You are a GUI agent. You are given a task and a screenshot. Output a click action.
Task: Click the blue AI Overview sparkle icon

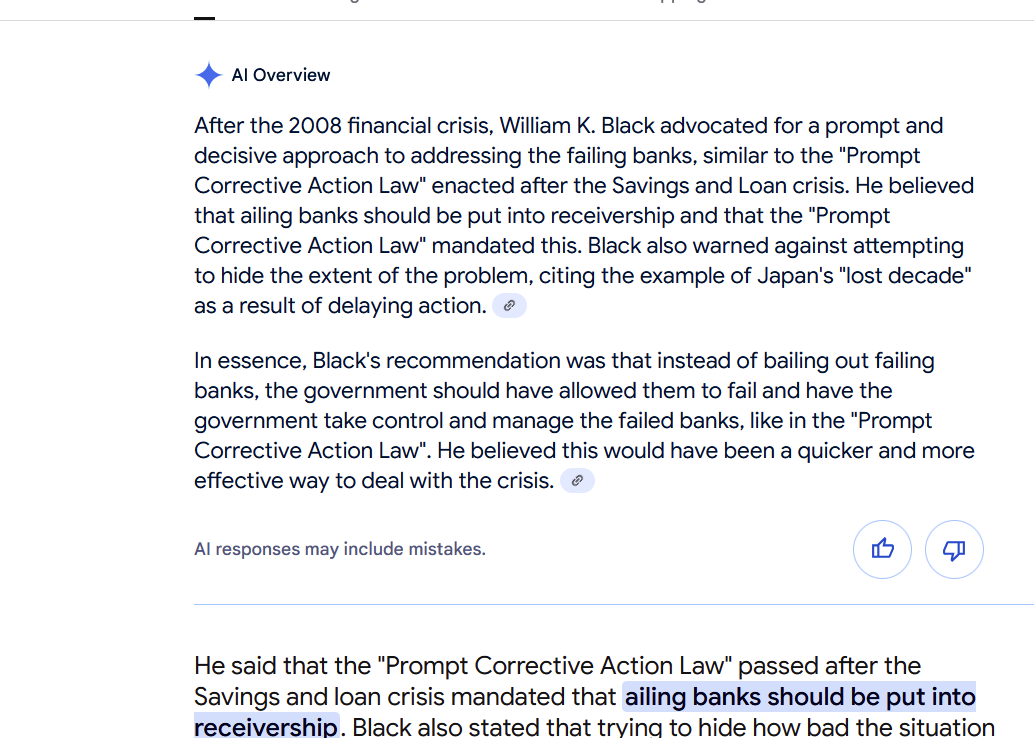point(208,75)
